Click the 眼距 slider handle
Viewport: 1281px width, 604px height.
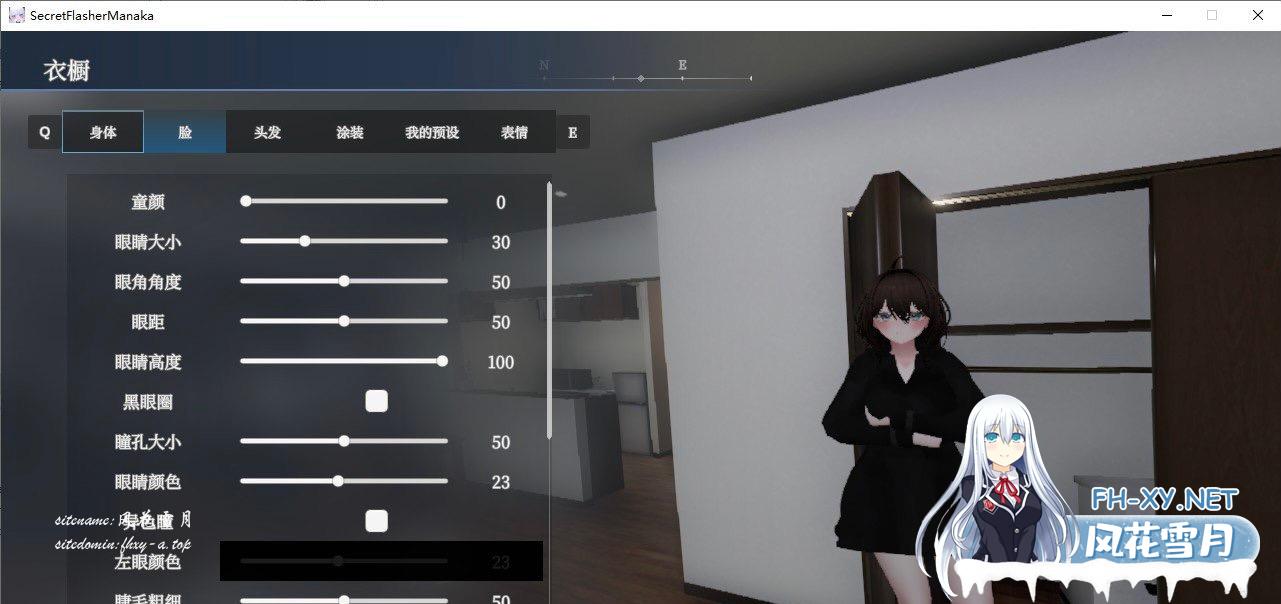pyautogui.click(x=344, y=321)
